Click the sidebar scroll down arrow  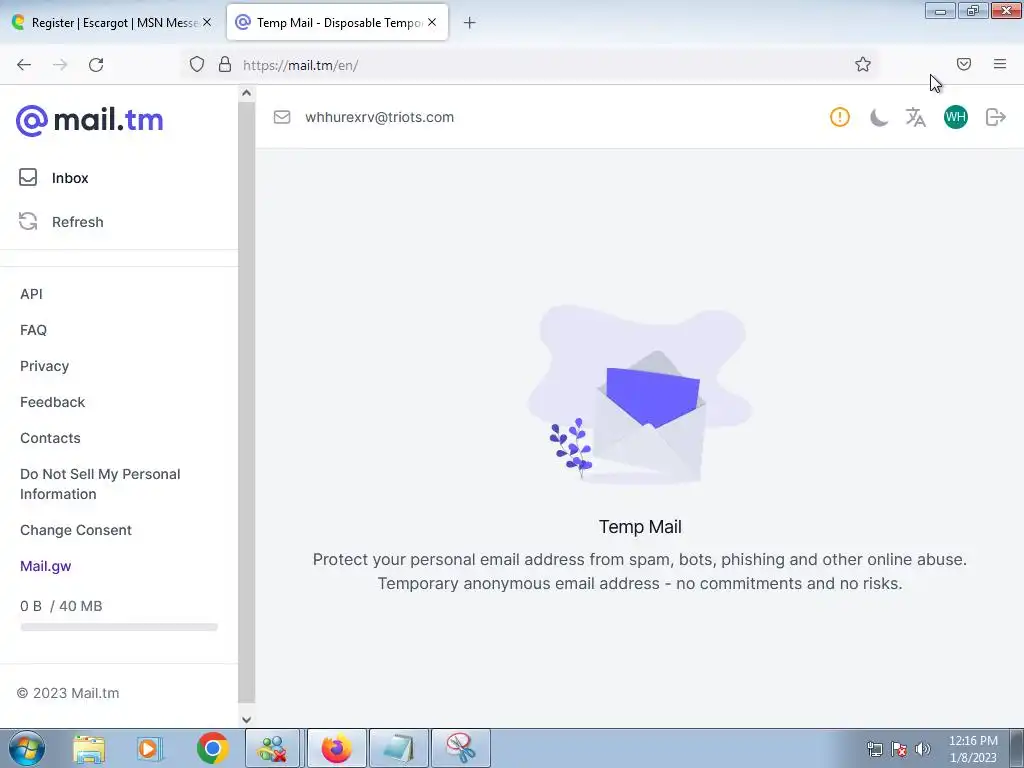point(246,720)
